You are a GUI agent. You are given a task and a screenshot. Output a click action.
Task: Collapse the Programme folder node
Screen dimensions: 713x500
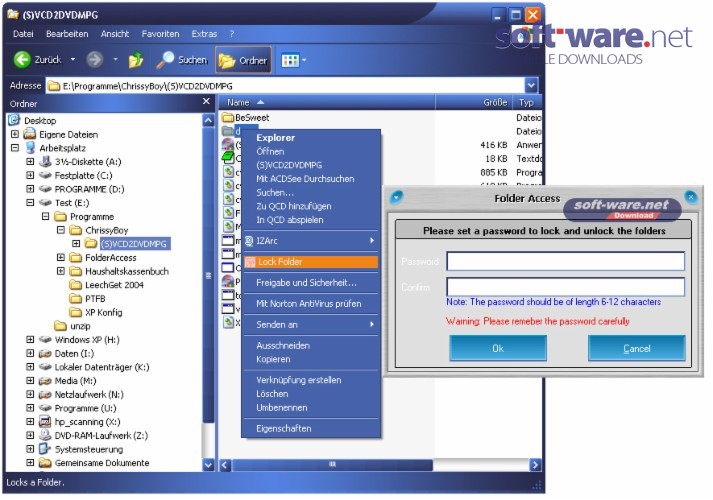(45, 216)
